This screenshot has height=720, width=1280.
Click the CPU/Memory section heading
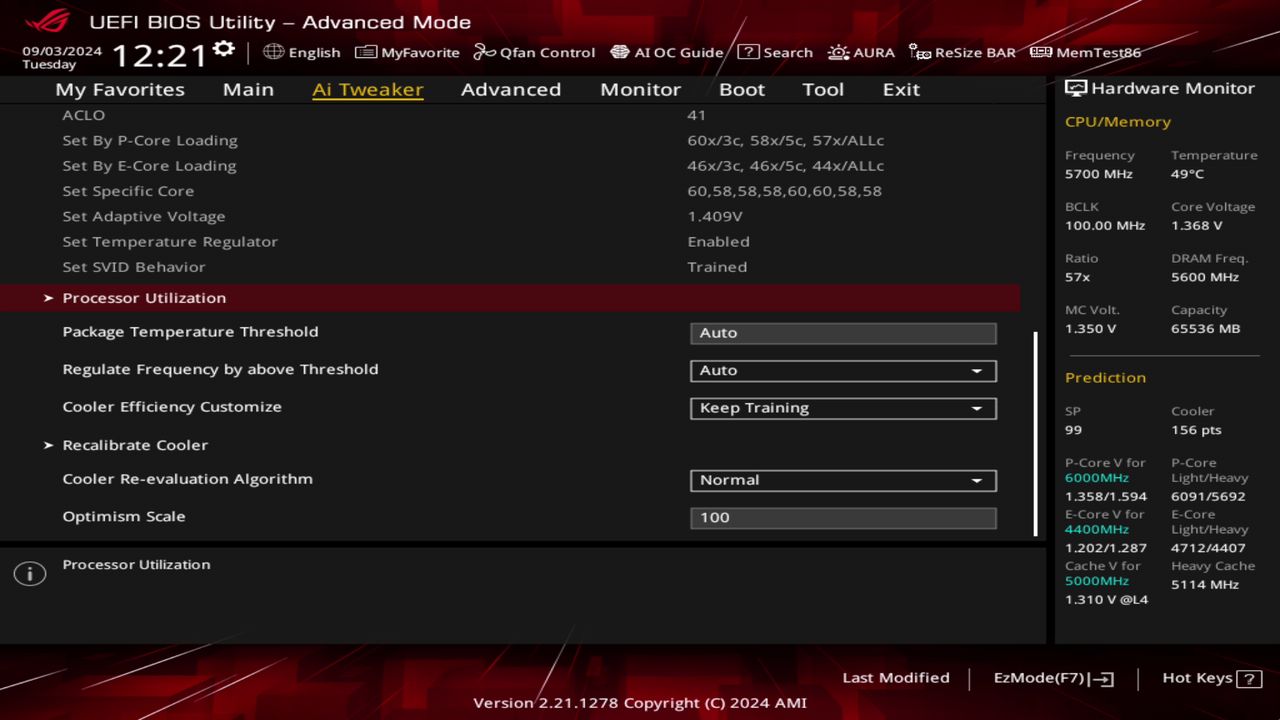(1118, 122)
